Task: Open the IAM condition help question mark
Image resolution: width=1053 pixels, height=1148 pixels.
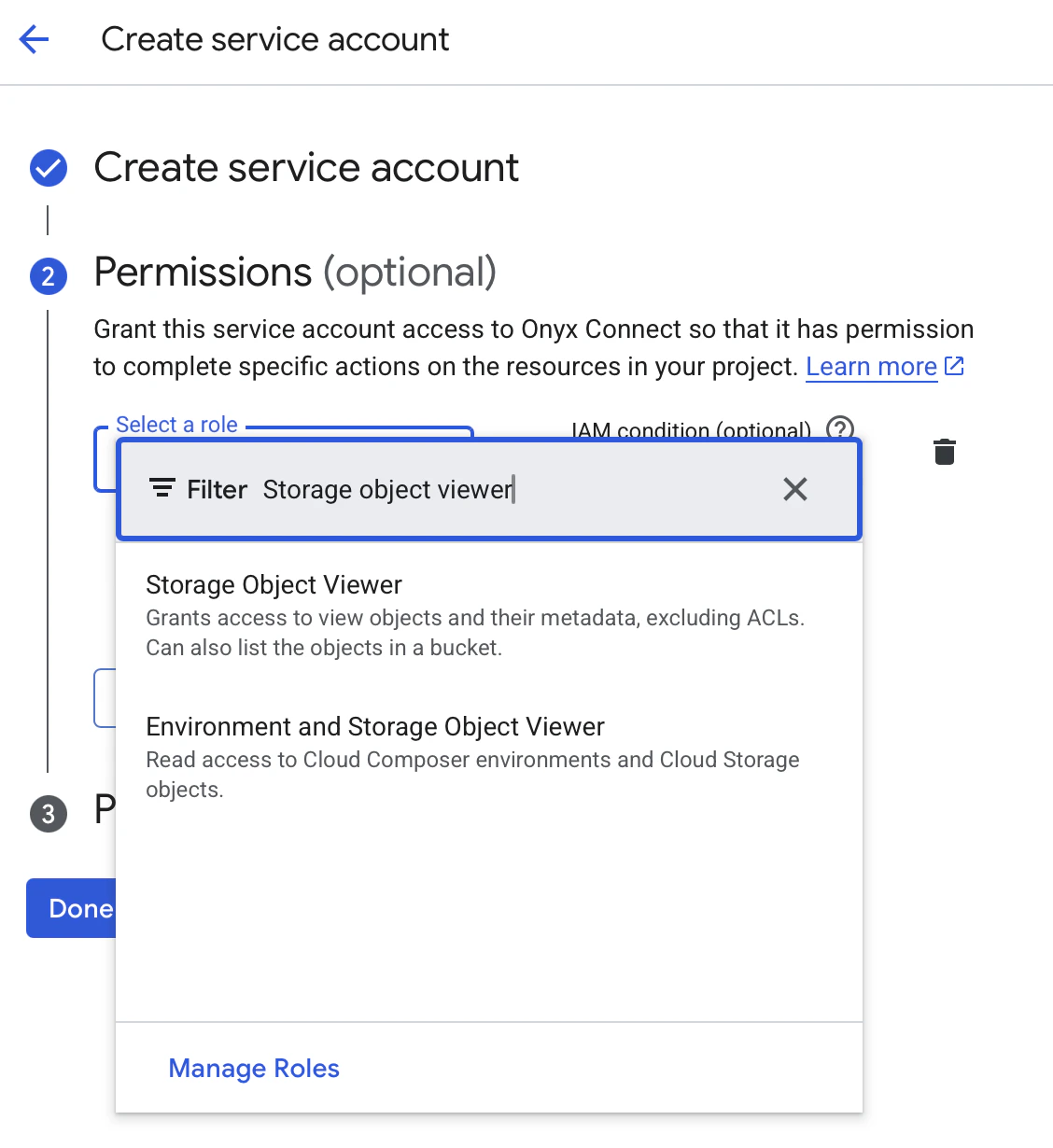Action: pyautogui.click(x=838, y=429)
